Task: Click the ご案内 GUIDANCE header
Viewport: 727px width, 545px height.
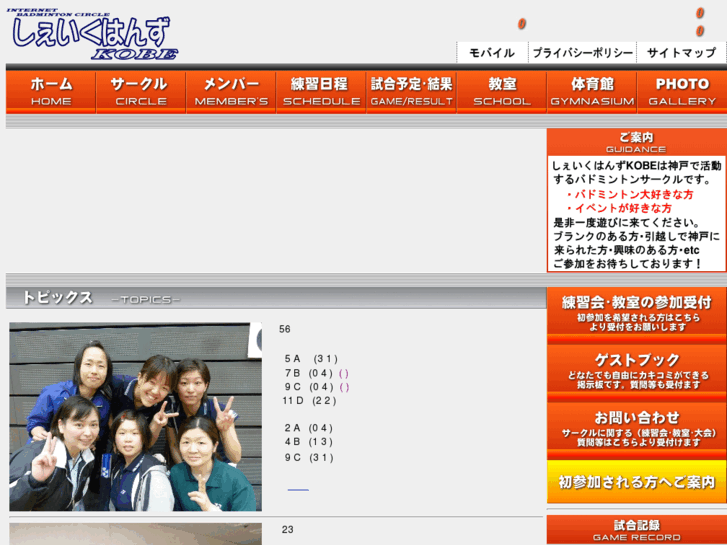Action: 636,142
